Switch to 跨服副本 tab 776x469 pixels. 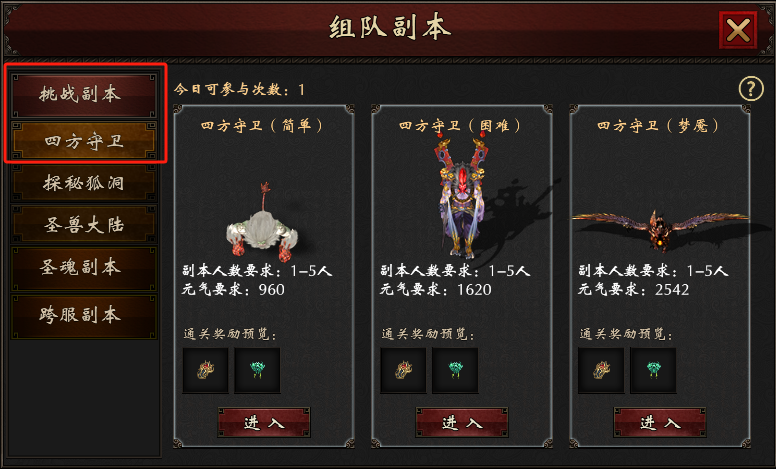point(84,316)
